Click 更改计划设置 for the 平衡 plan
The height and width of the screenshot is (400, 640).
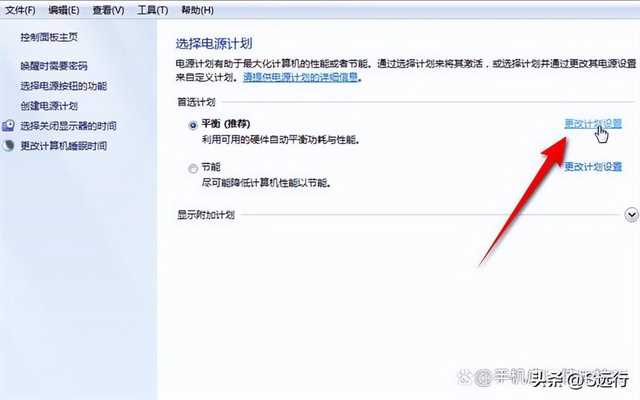point(593,124)
